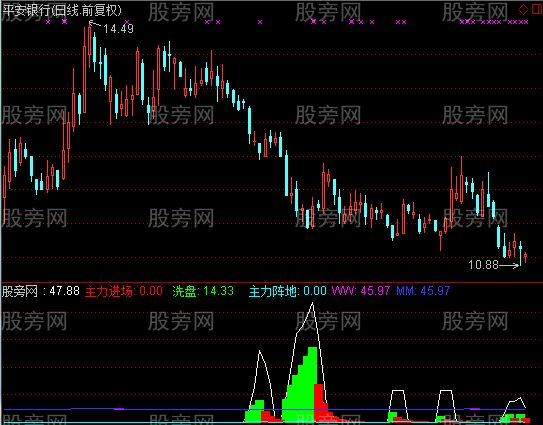
Task: Click the MM: 45.97 indicator value
Action: (x=423, y=291)
